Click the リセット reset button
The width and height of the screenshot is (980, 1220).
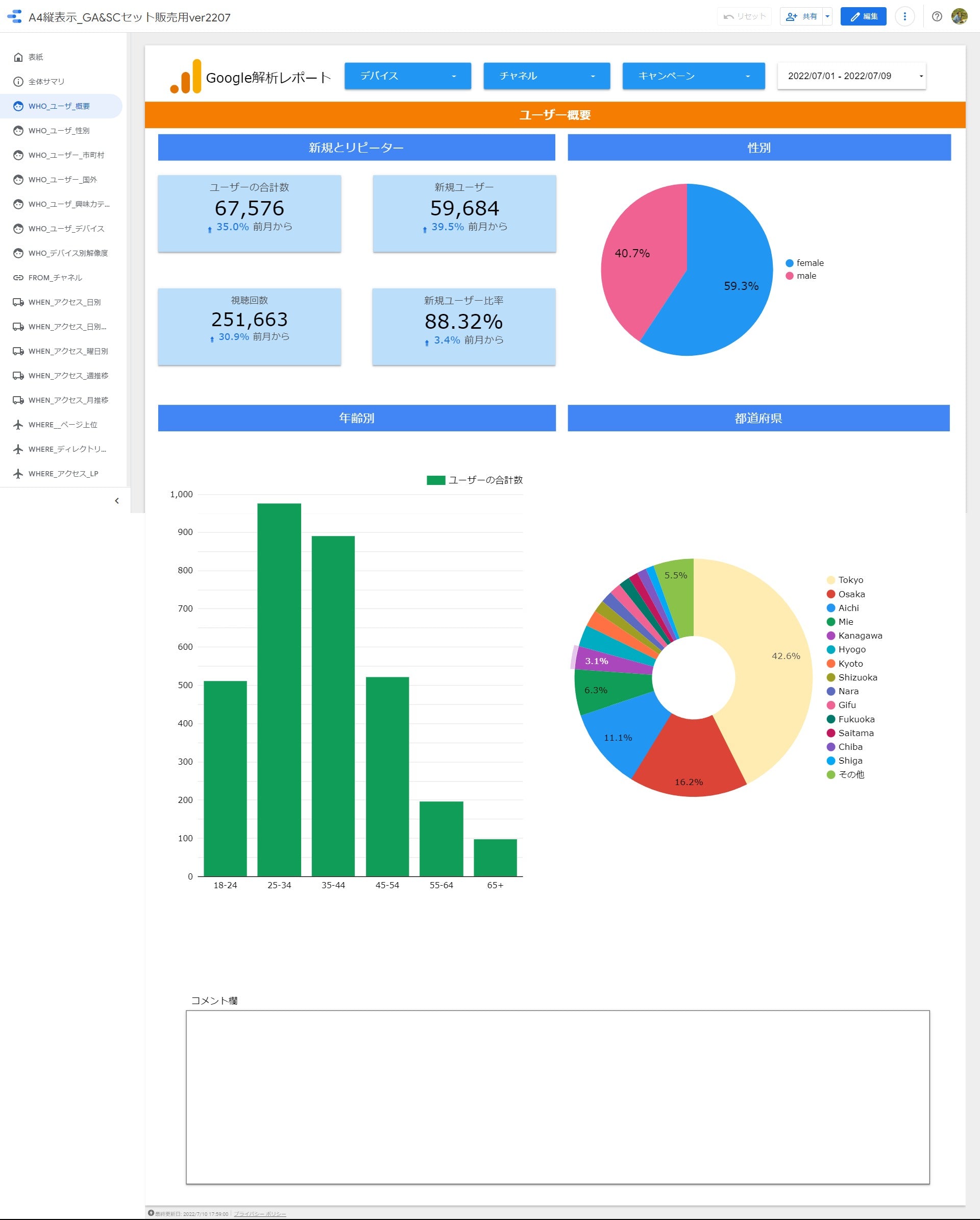745,16
